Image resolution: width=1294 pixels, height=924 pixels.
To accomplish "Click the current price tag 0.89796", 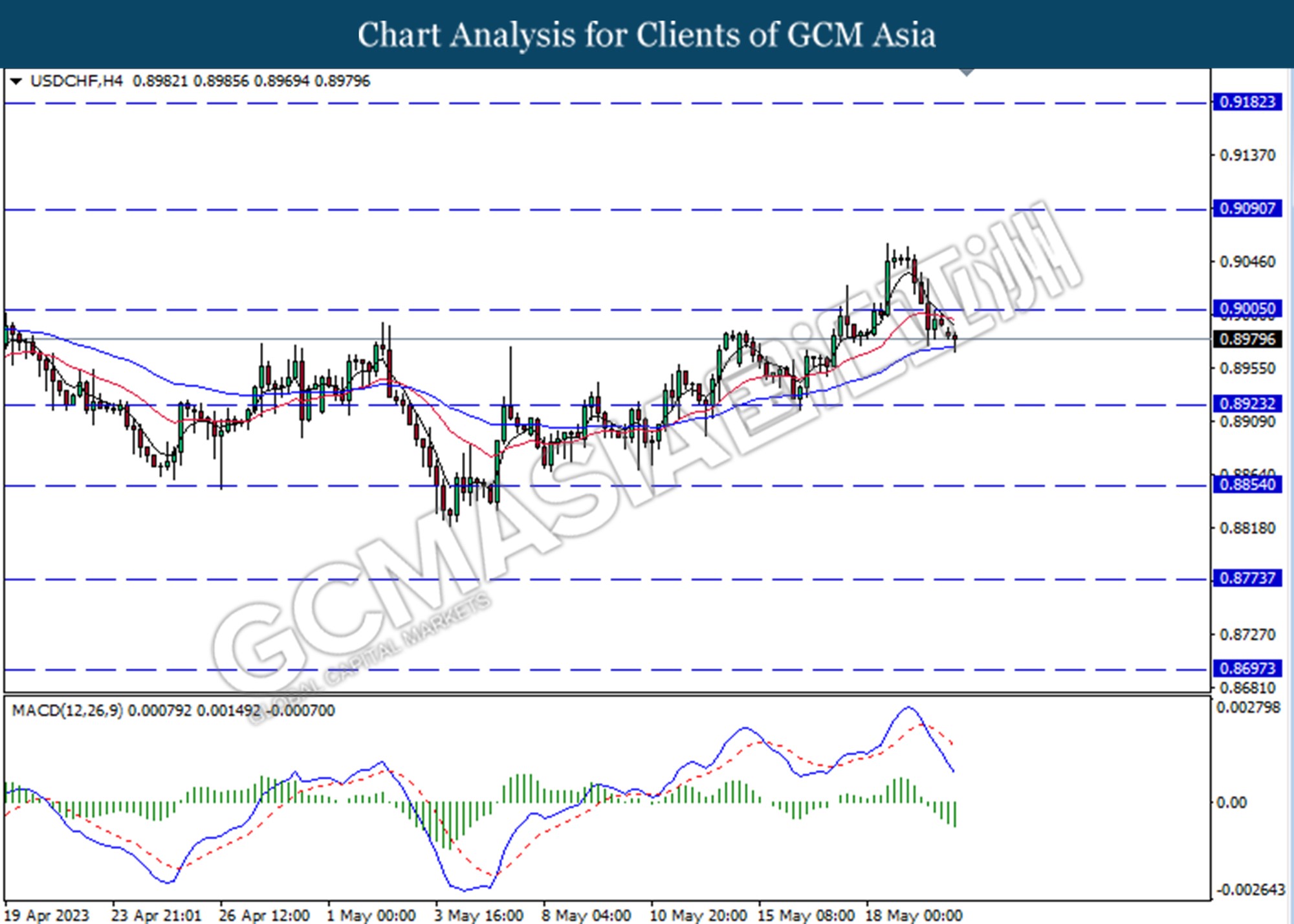I will [x=1247, y=339].
